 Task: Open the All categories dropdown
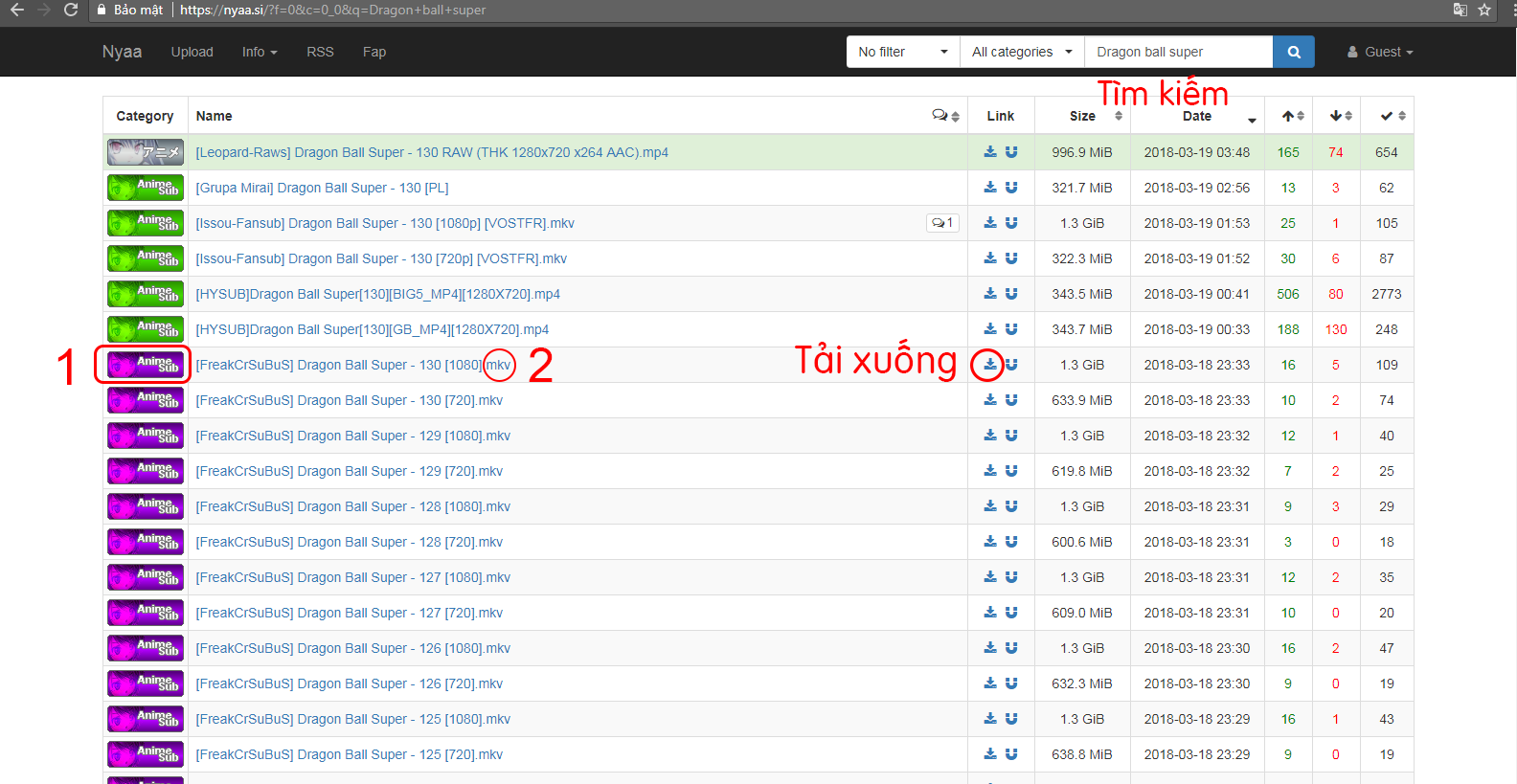(x=1022, y=52)
